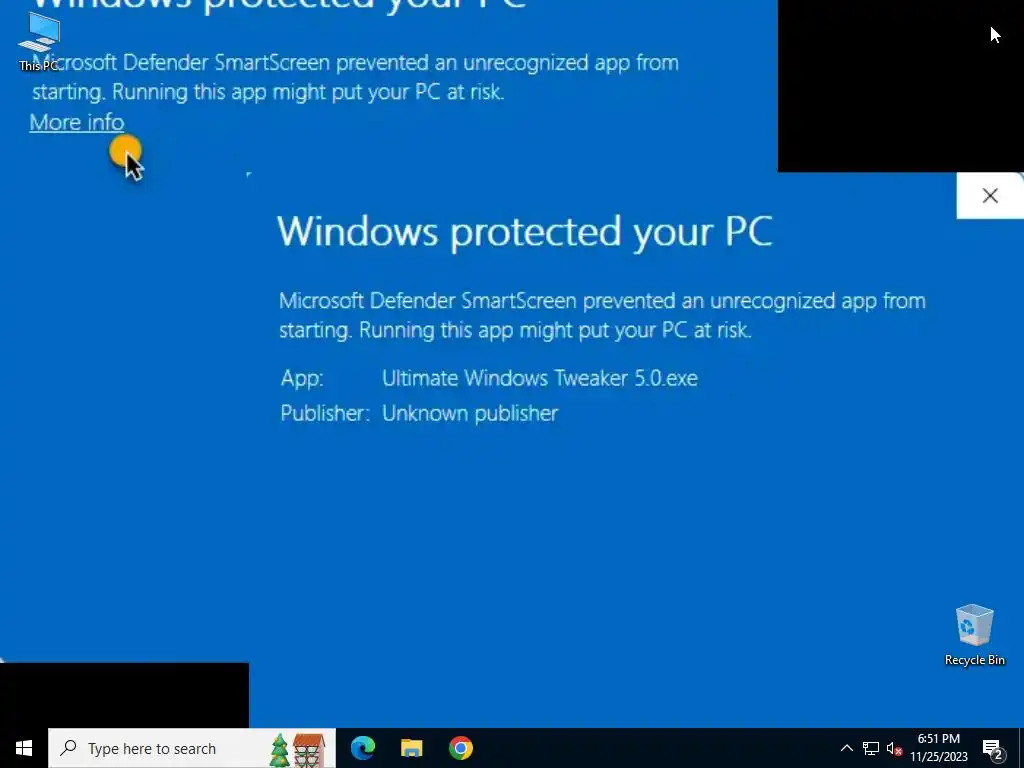
Task: Open the network status tray icon
Action: pyautogui.click(x=871, y=748)
